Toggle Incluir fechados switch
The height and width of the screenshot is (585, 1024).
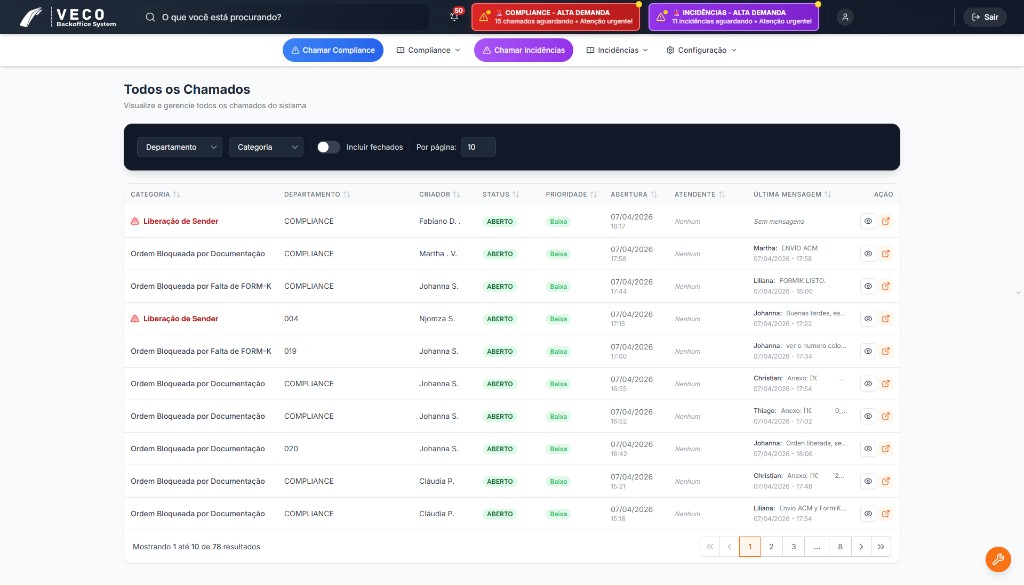click(x=328, y=147)
